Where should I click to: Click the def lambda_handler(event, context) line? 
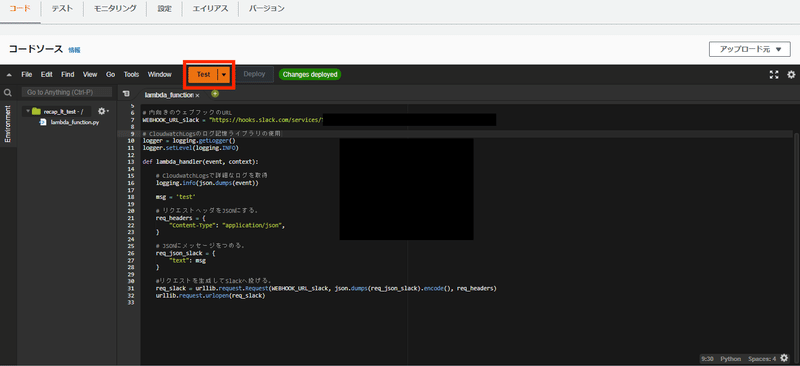tap(201, 162)
